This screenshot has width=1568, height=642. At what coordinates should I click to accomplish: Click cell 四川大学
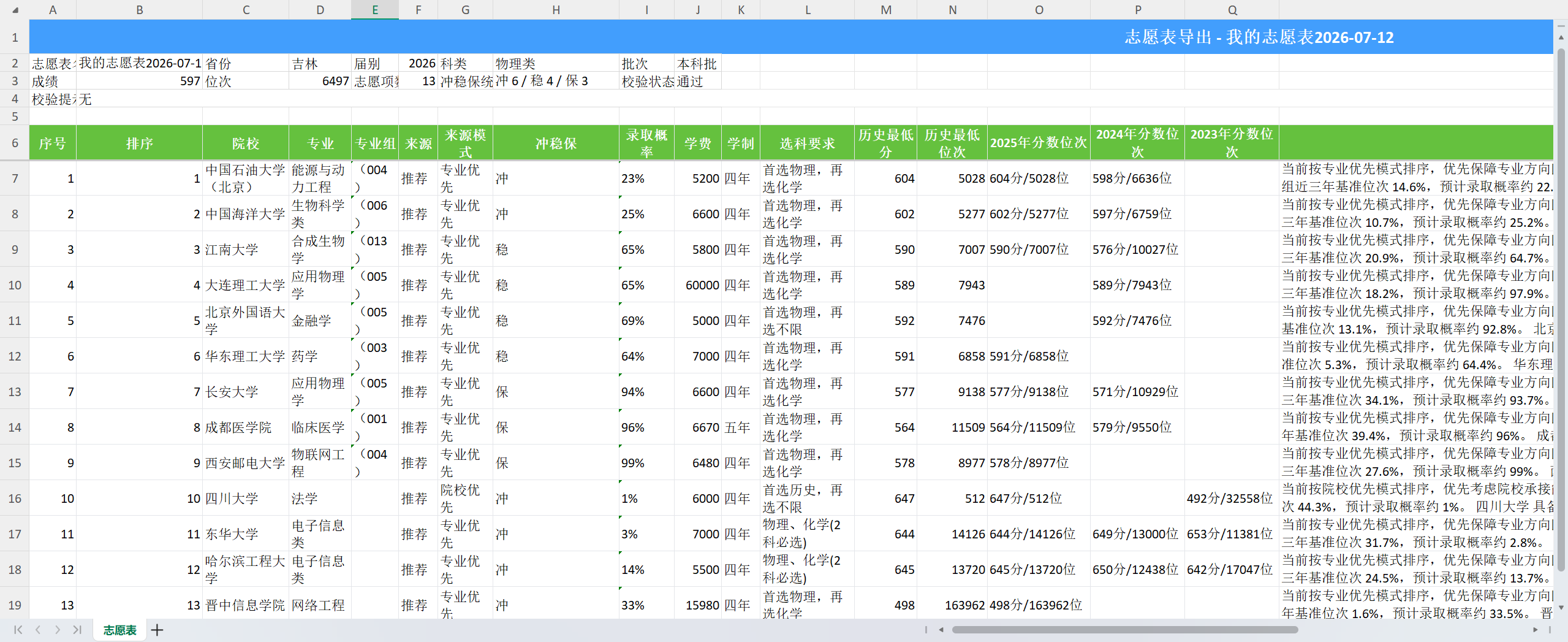click(246, 499)
